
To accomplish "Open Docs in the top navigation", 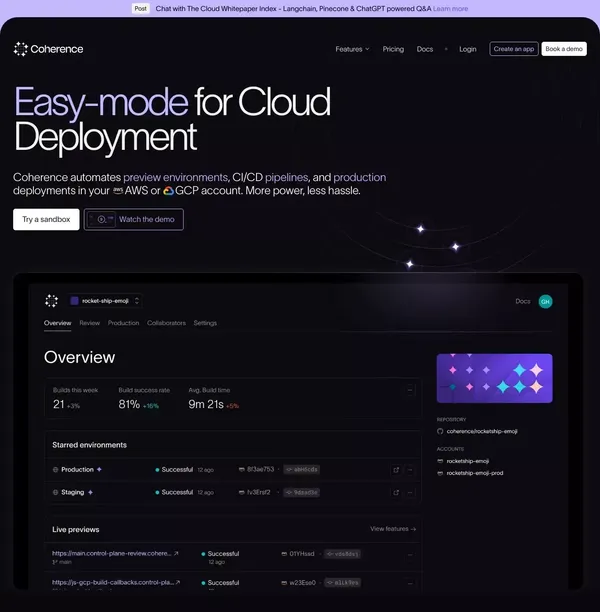I will [x=425, y=49].
